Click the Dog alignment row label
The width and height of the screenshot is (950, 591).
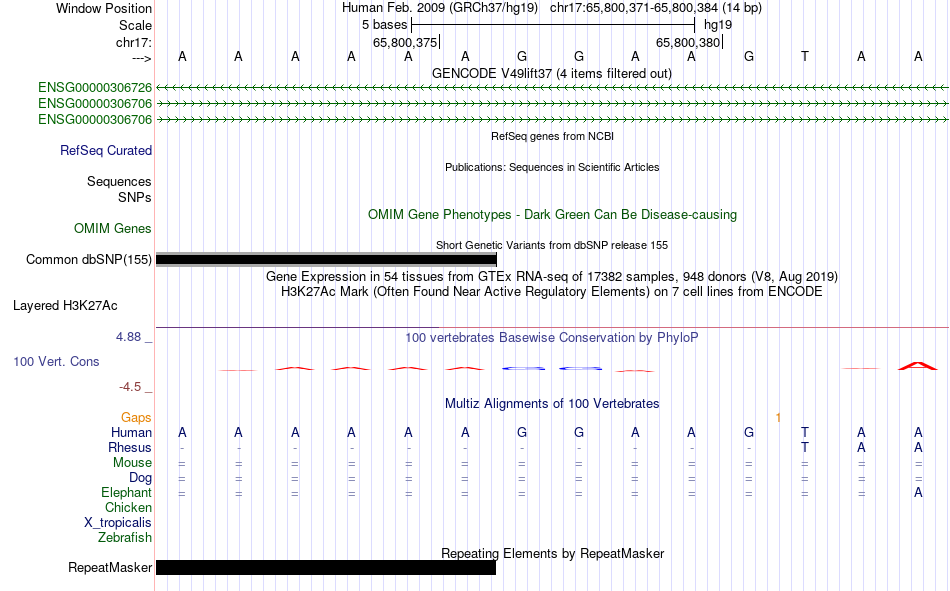(140, 478)
